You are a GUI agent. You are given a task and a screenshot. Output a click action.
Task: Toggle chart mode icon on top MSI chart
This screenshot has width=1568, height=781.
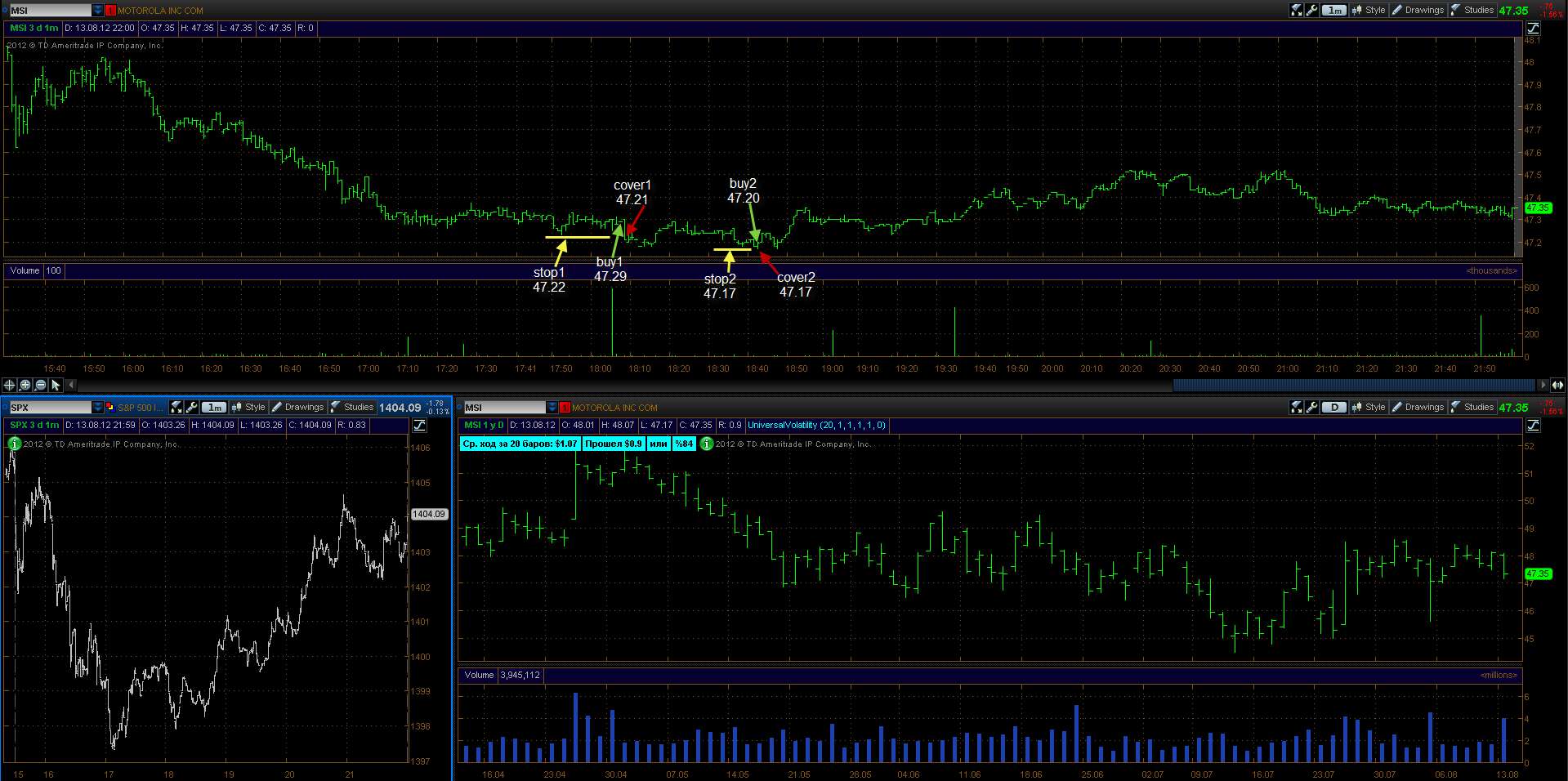[x=1534, y=28]
